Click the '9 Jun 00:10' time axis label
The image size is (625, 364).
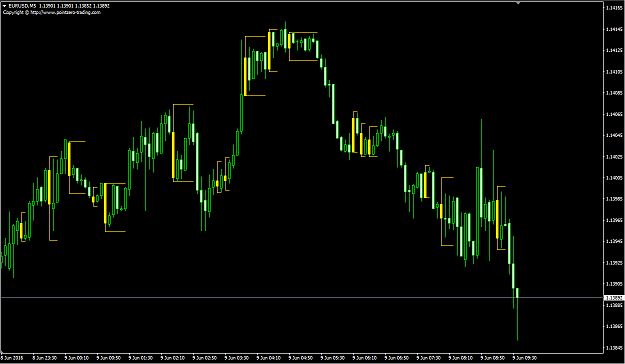[x=77, y=358]
